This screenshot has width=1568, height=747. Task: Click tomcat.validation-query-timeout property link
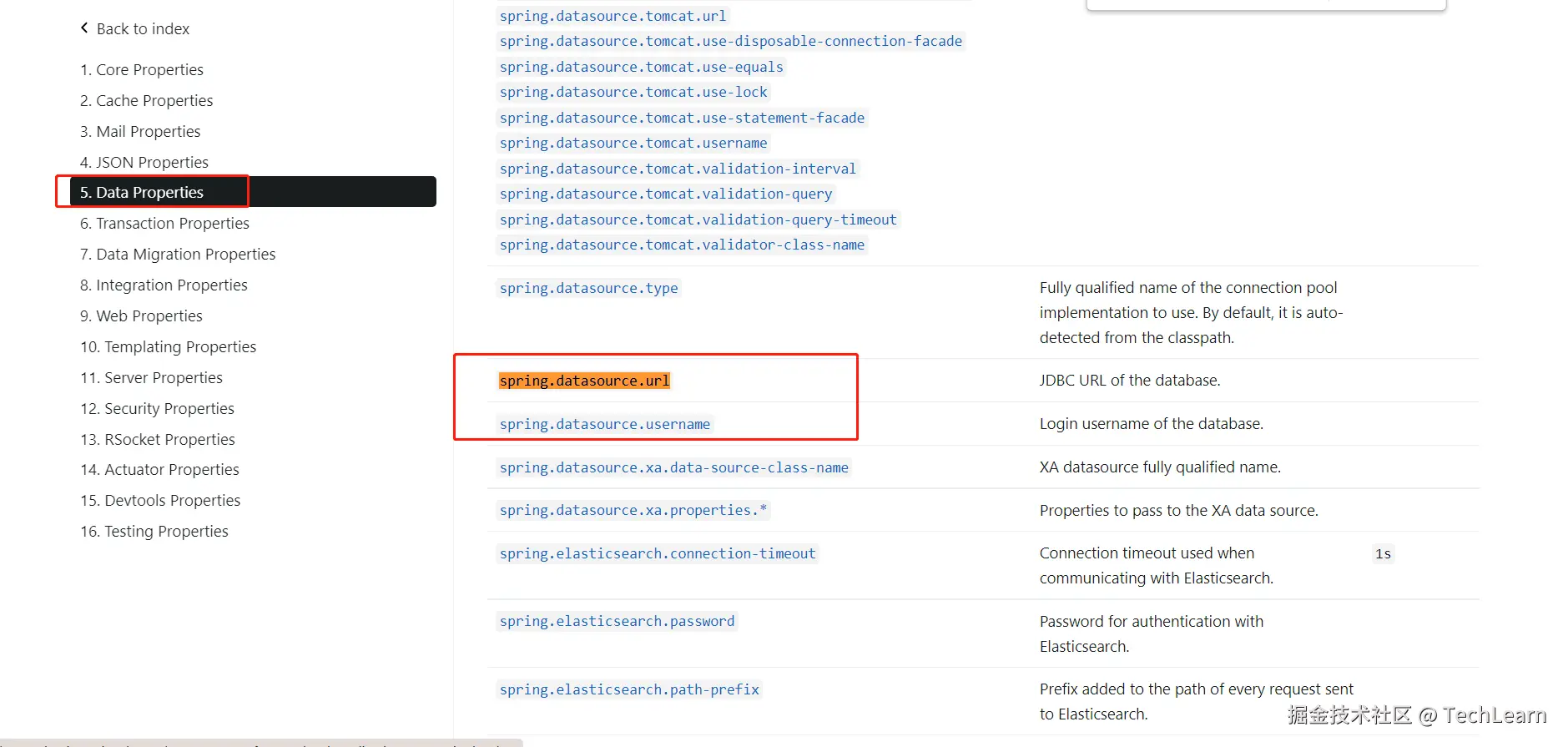click(x=698, y=220)
